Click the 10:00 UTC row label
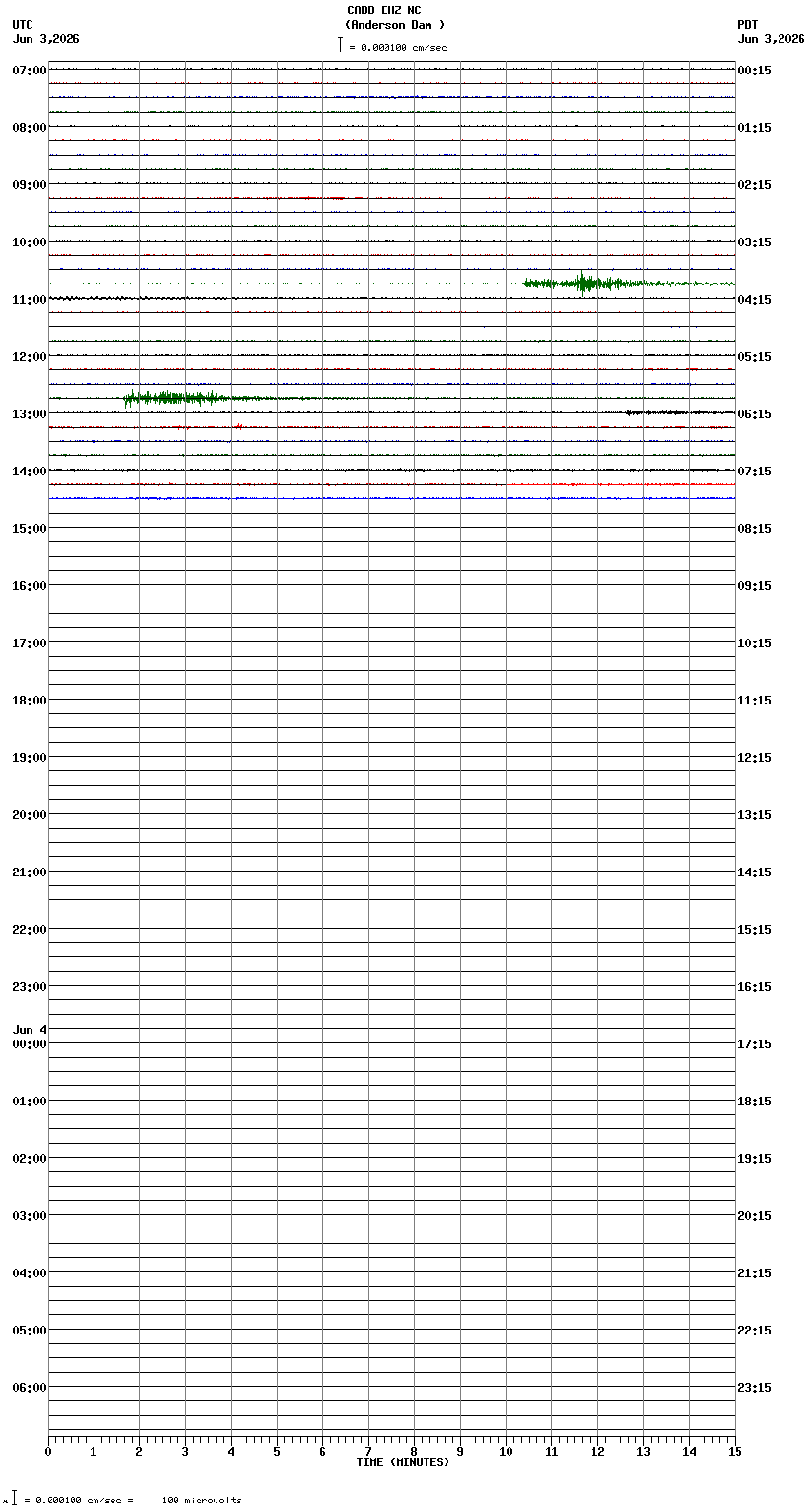The image size is (811, 1512). coord(30,242)
